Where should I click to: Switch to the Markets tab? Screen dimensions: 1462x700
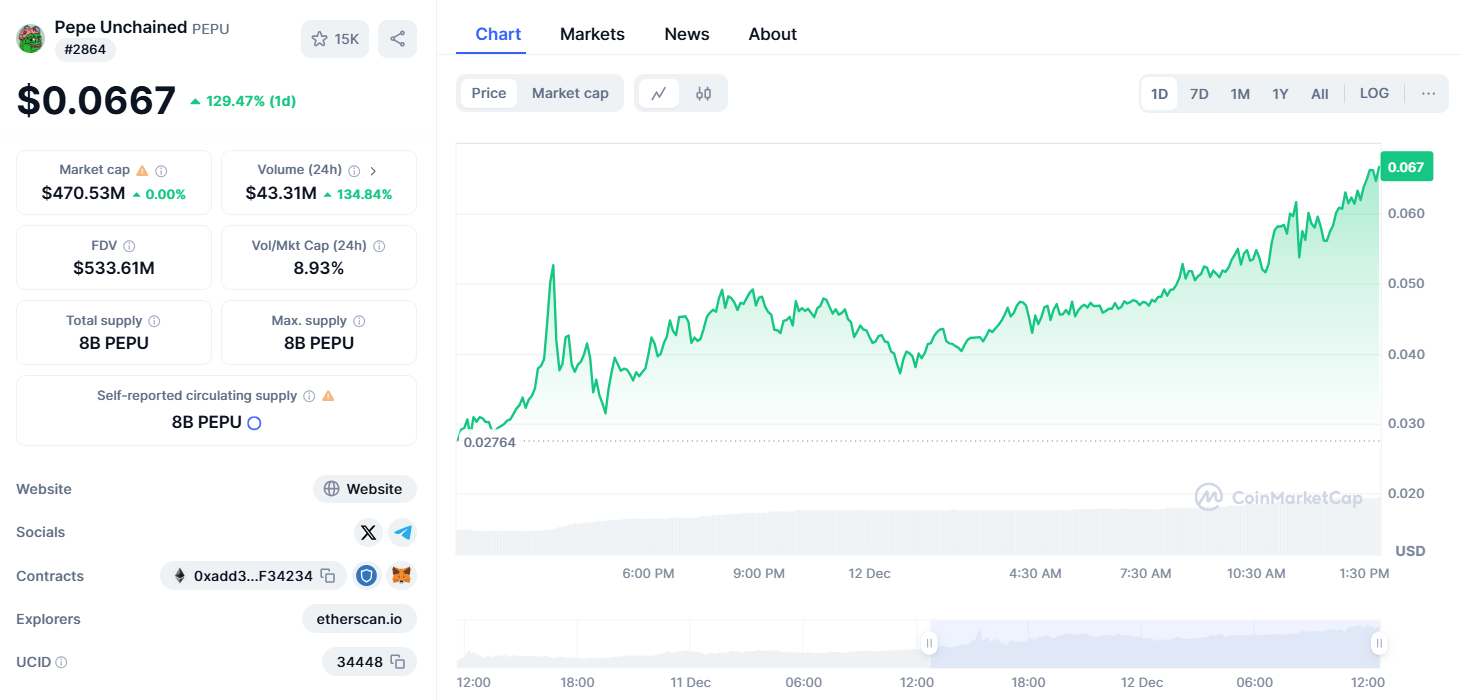click(592, 34)
